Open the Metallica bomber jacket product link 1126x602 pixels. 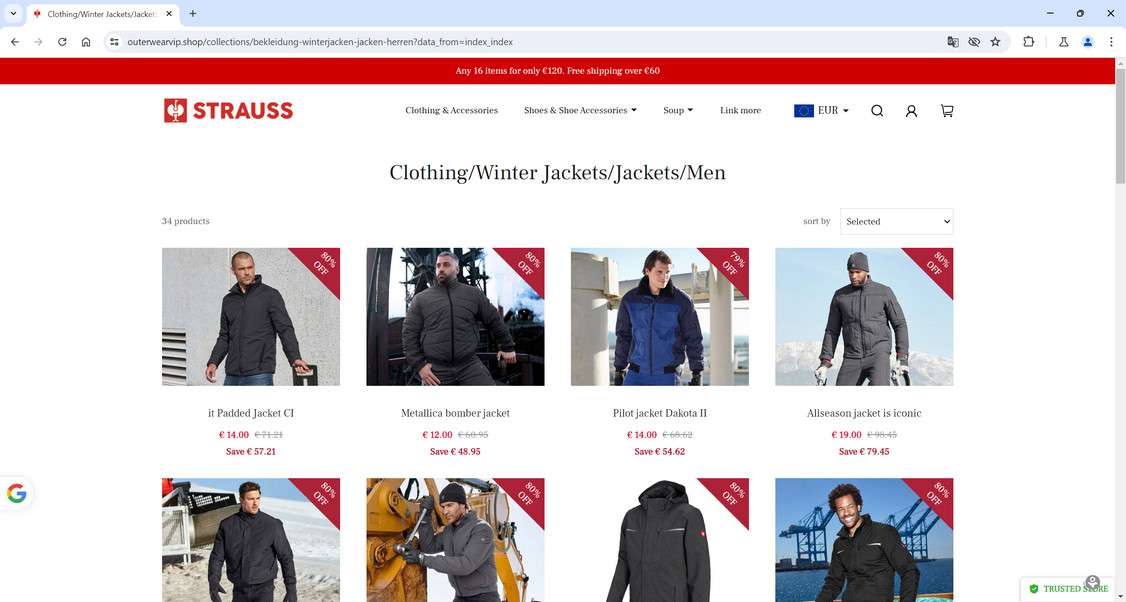455,413
